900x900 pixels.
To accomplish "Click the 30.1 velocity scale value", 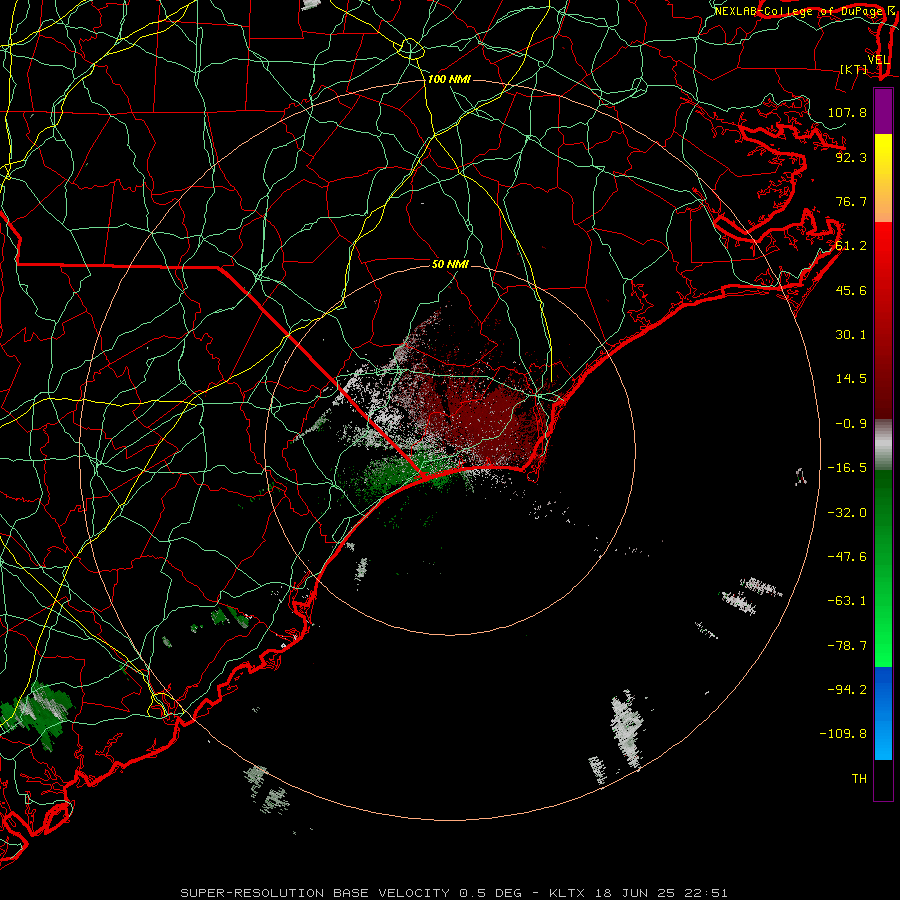I will click(851, 335).
